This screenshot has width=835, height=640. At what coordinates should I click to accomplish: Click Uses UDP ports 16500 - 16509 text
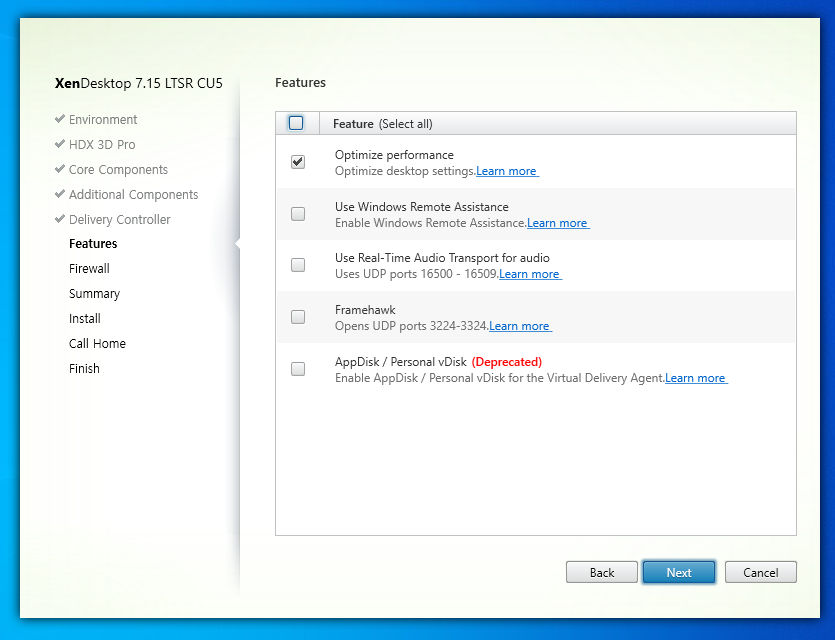tap(417, 274)
